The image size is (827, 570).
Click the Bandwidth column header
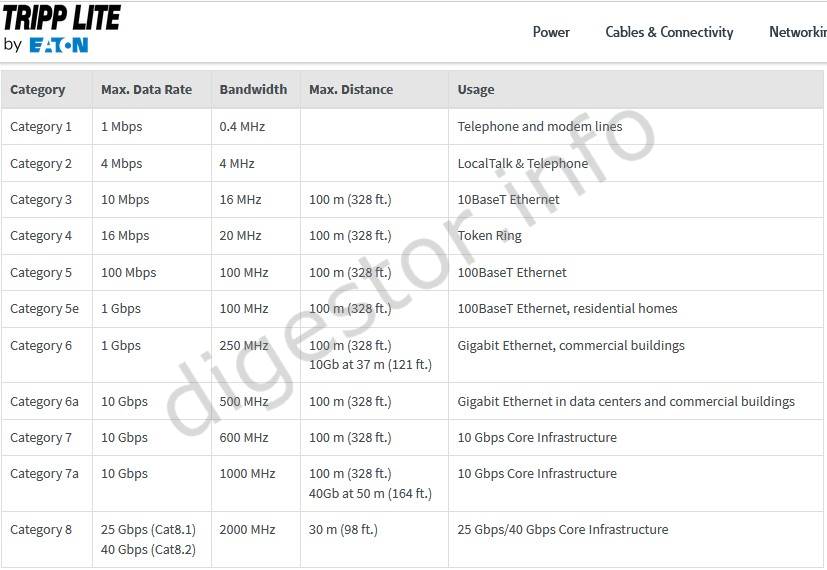(x=253, y=90)
